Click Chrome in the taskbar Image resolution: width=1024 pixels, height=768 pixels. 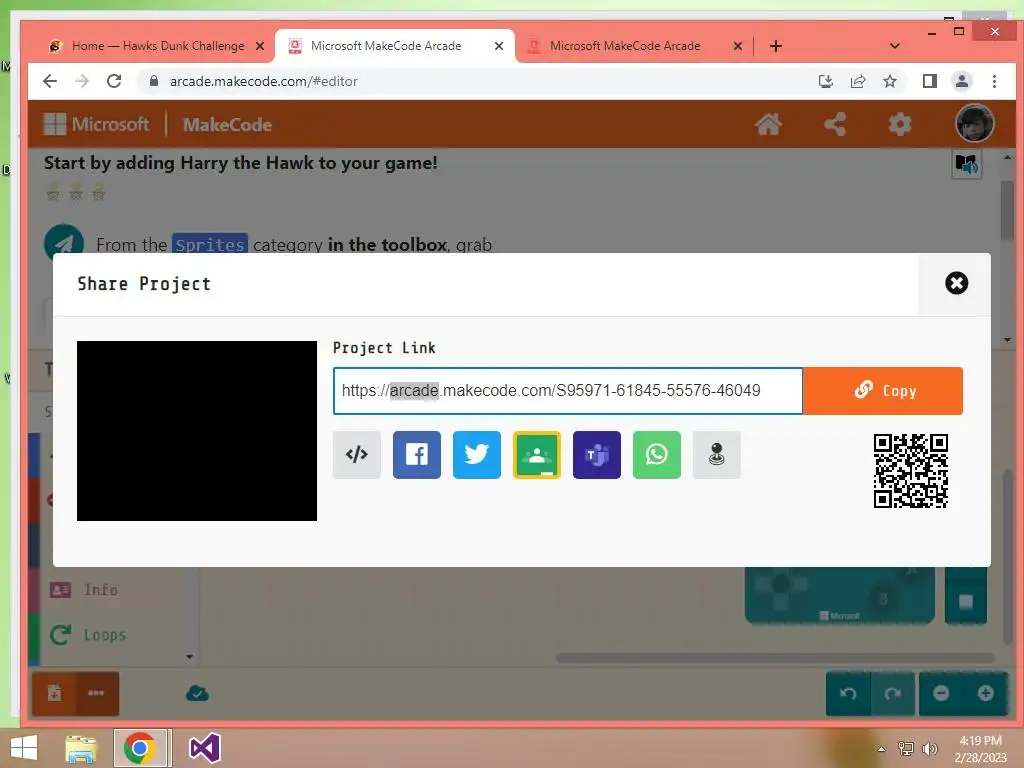[x=139, y=748]
